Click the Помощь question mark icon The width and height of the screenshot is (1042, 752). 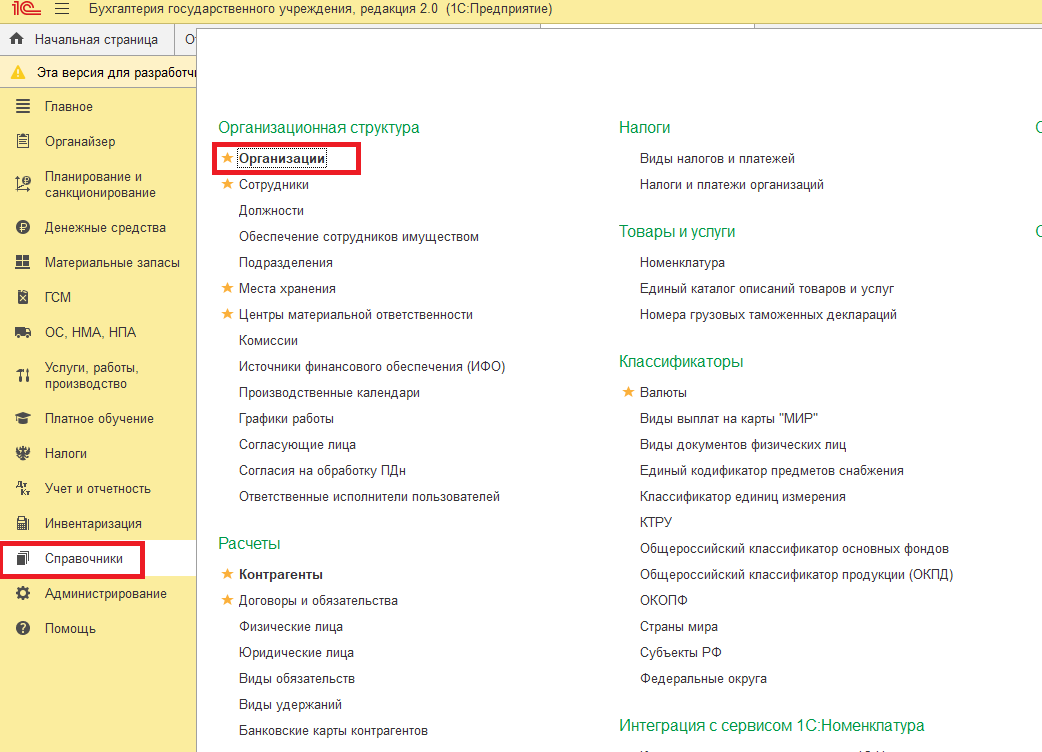[23, 628]
